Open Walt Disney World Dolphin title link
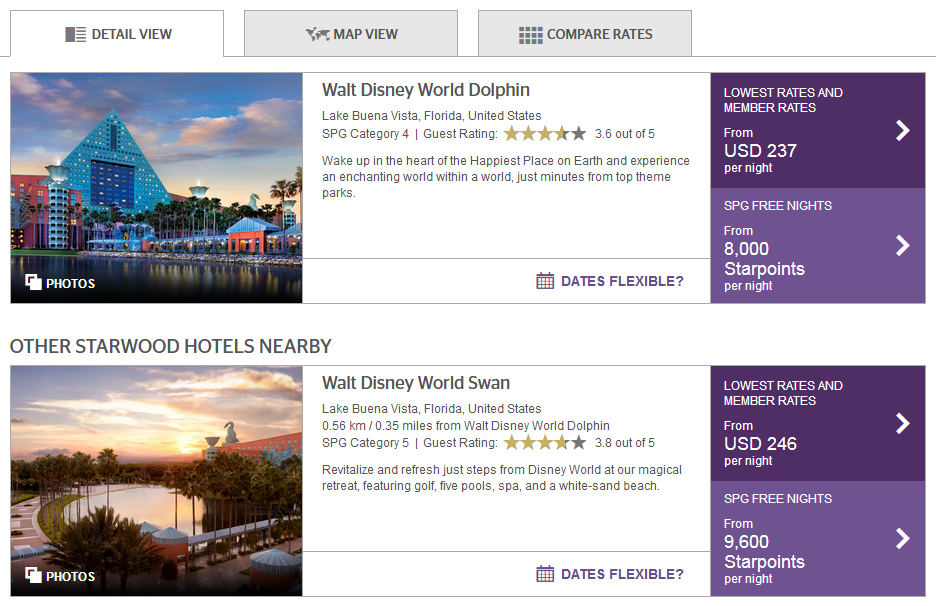 426,90
